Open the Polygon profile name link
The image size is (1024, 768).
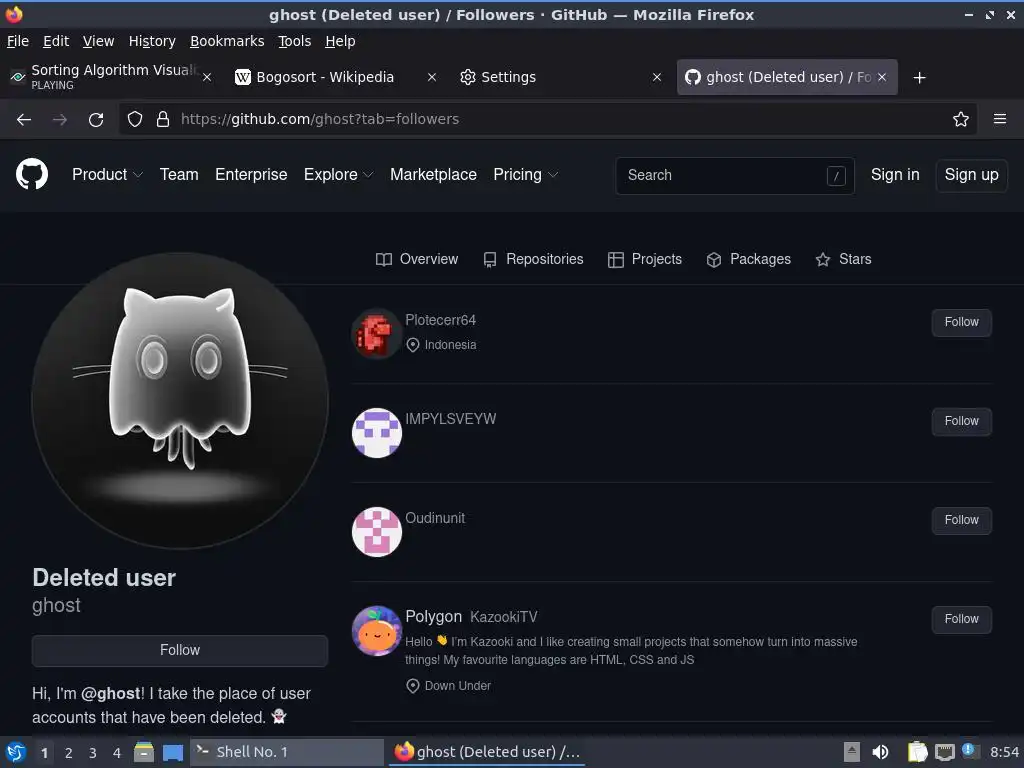433,616
